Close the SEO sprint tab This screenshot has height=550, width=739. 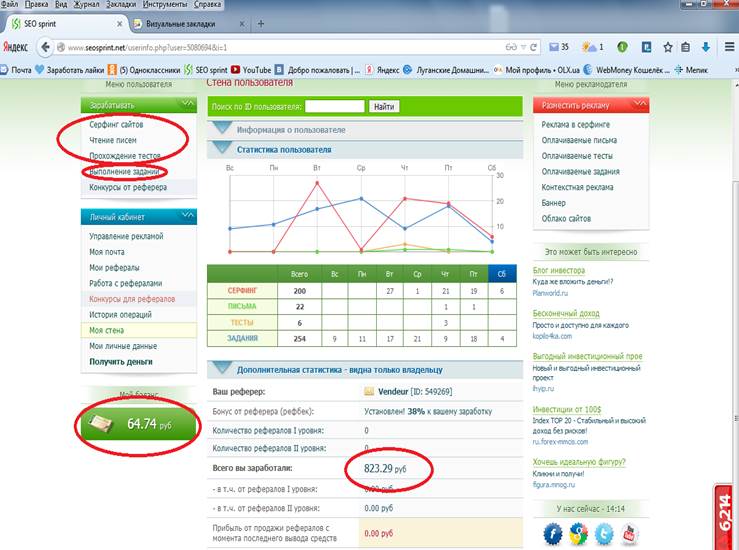[119, 24]
